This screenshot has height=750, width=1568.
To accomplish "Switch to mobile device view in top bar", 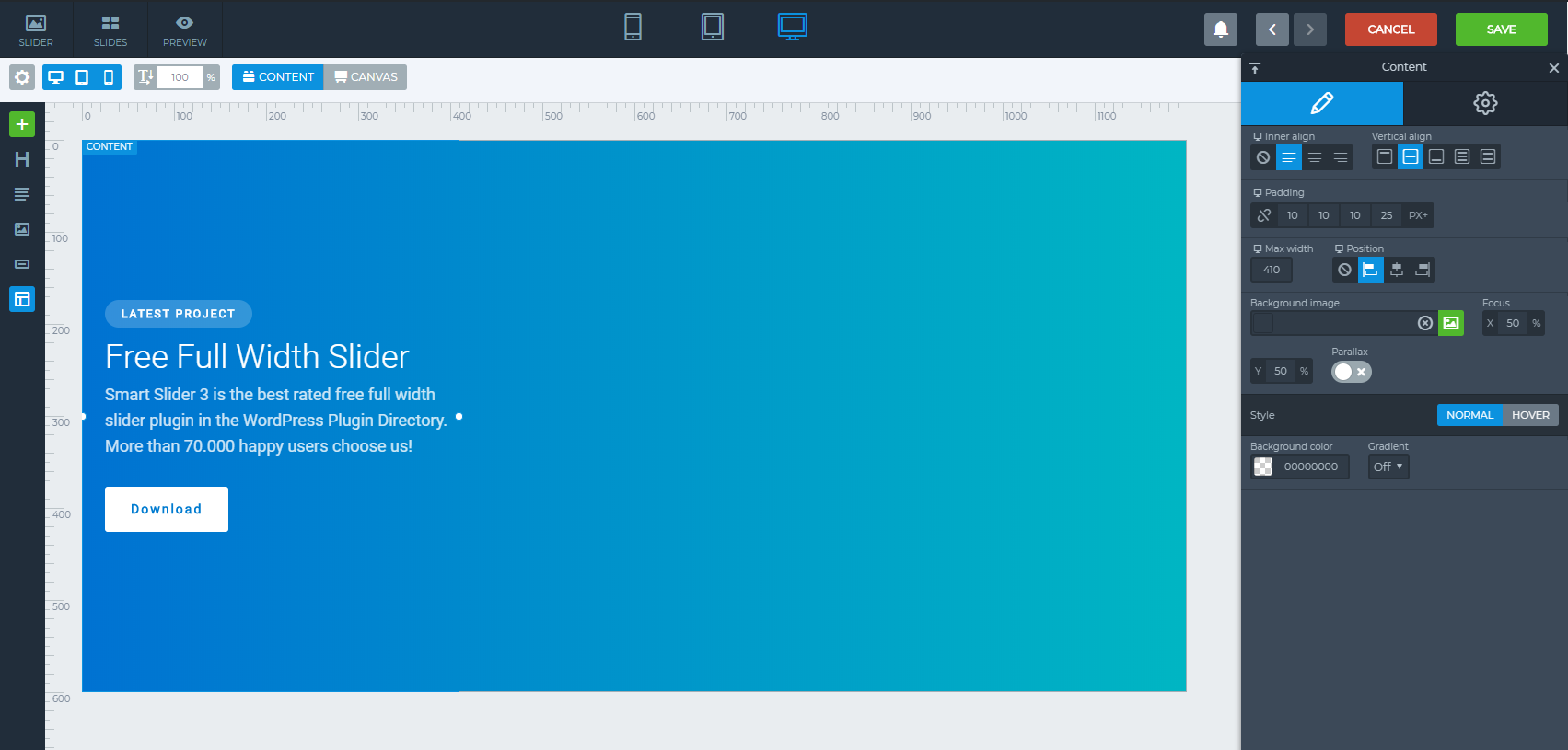I will tap(633, 27).
